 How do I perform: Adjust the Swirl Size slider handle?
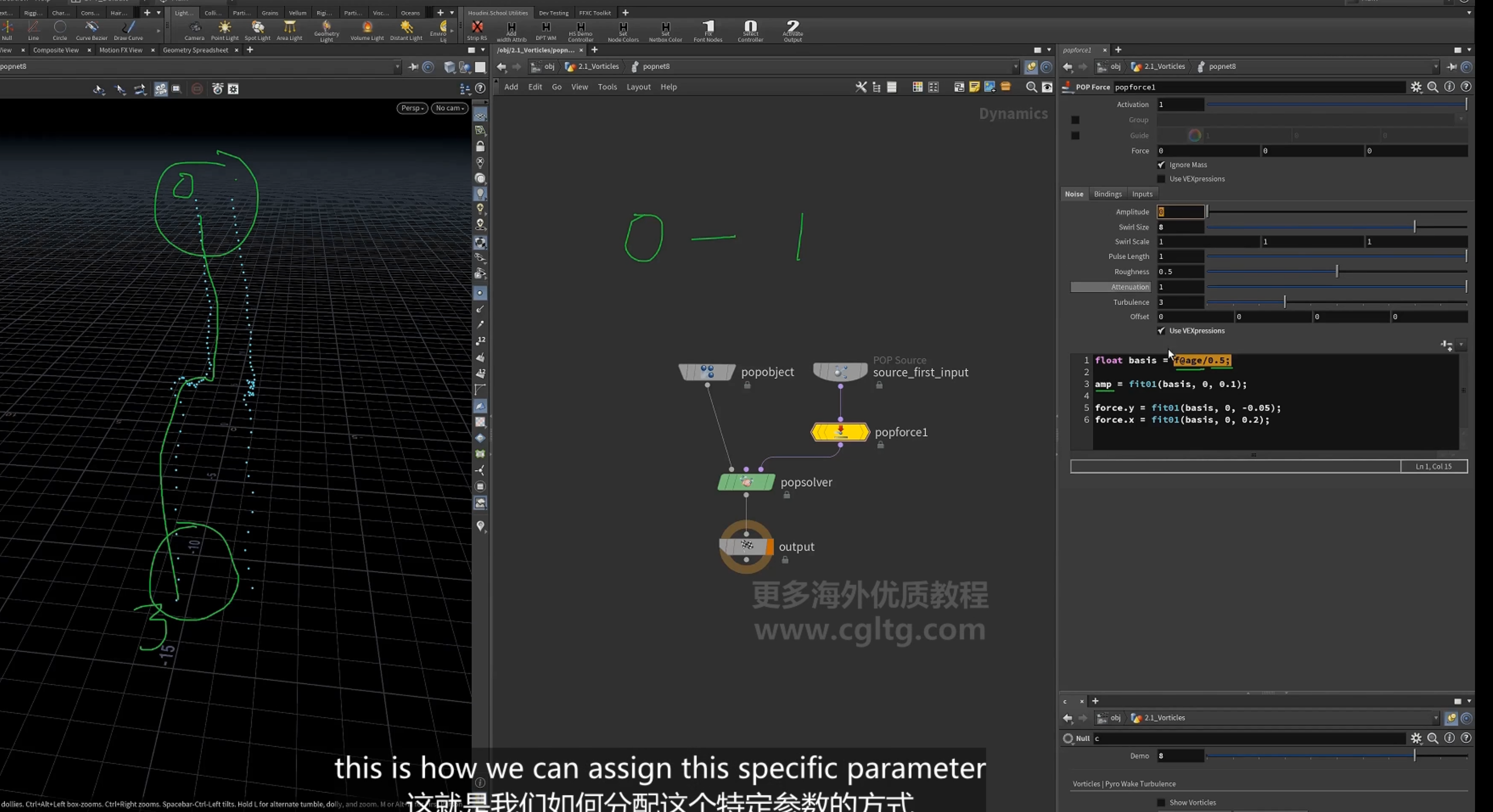pyautogui.click(x=1414, y=227)
